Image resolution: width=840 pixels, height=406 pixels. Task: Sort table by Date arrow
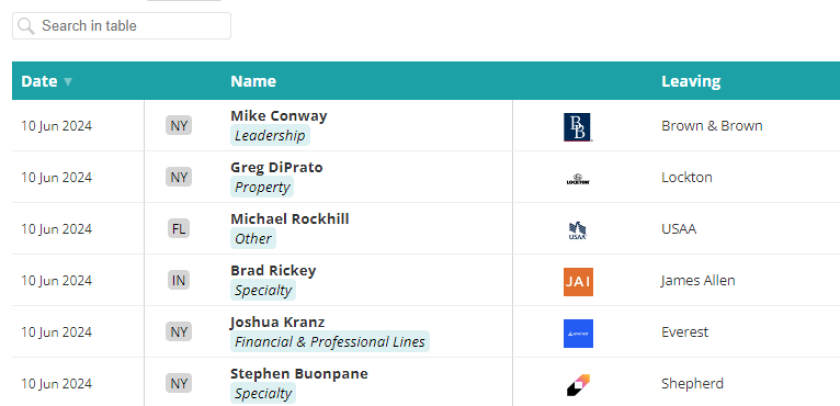pyautogui.click(x=68, y=82)
